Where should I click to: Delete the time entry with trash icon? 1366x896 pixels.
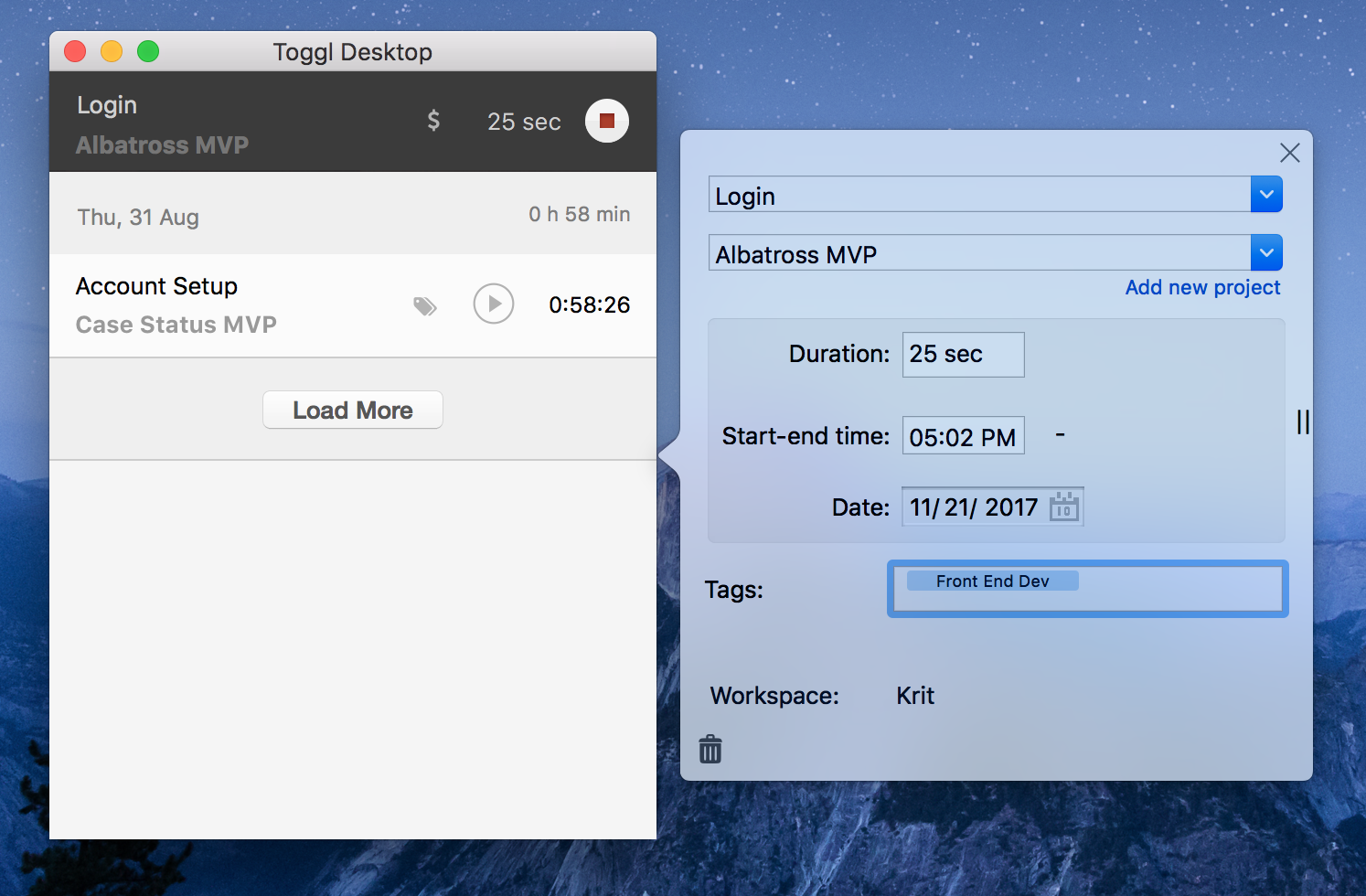[710, 749]
